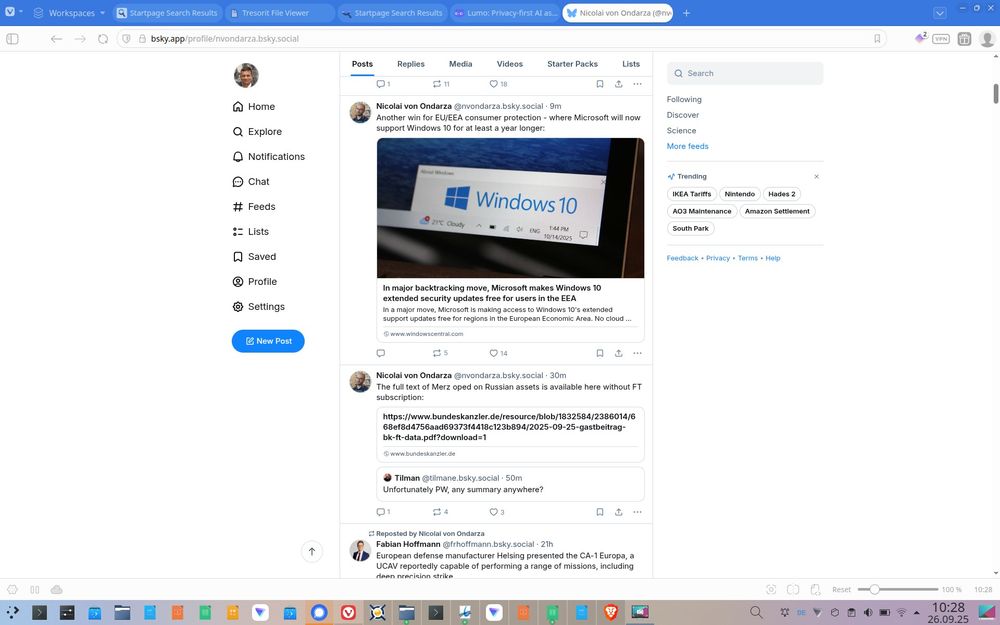
Task: Switch to the Replies tab
Action: tap(411, 64)
